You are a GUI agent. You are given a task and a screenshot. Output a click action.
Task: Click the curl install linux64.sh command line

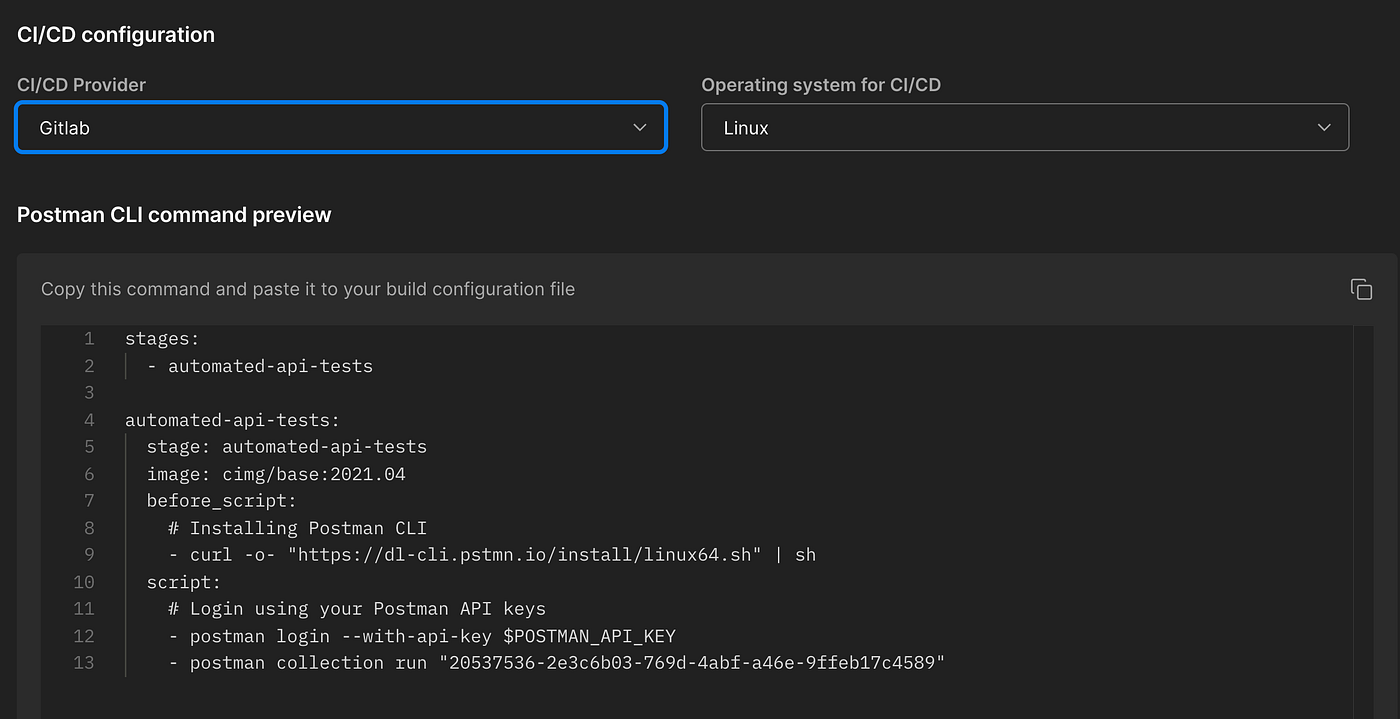(x=492, y=554)
